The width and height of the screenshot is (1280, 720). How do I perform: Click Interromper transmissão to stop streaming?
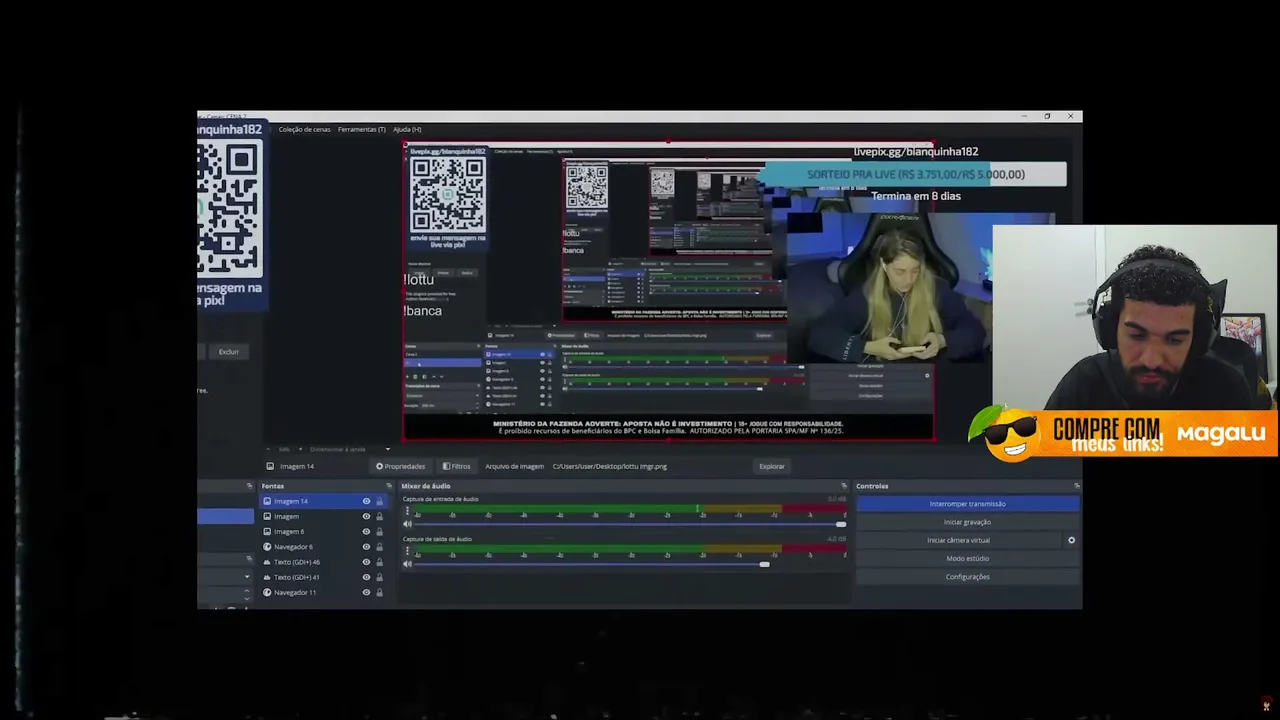967,504
